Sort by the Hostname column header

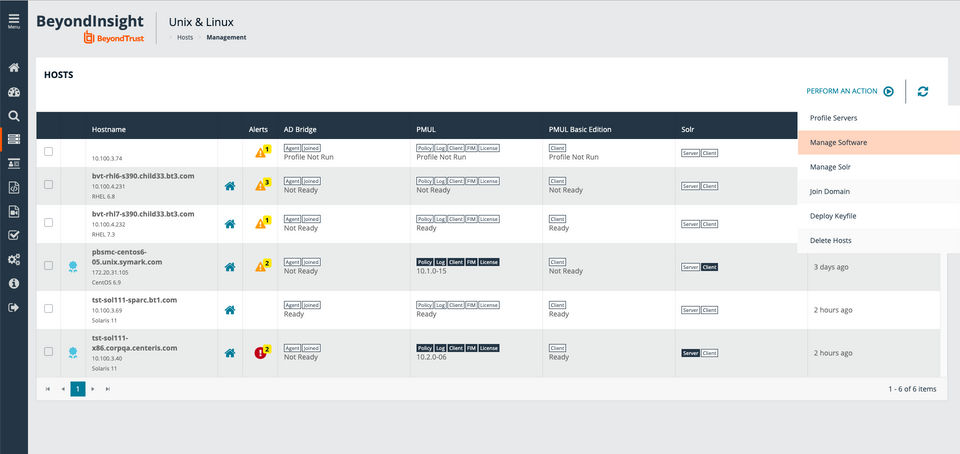(109, 130)
